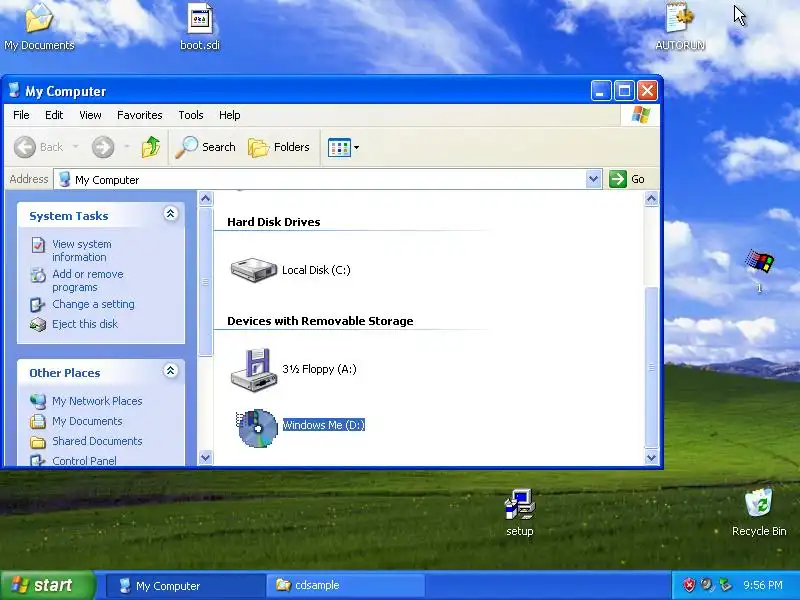This screenshot has height=600, width=800.
Task: Select boot.sdi desktop file icon
Action: 200,27
